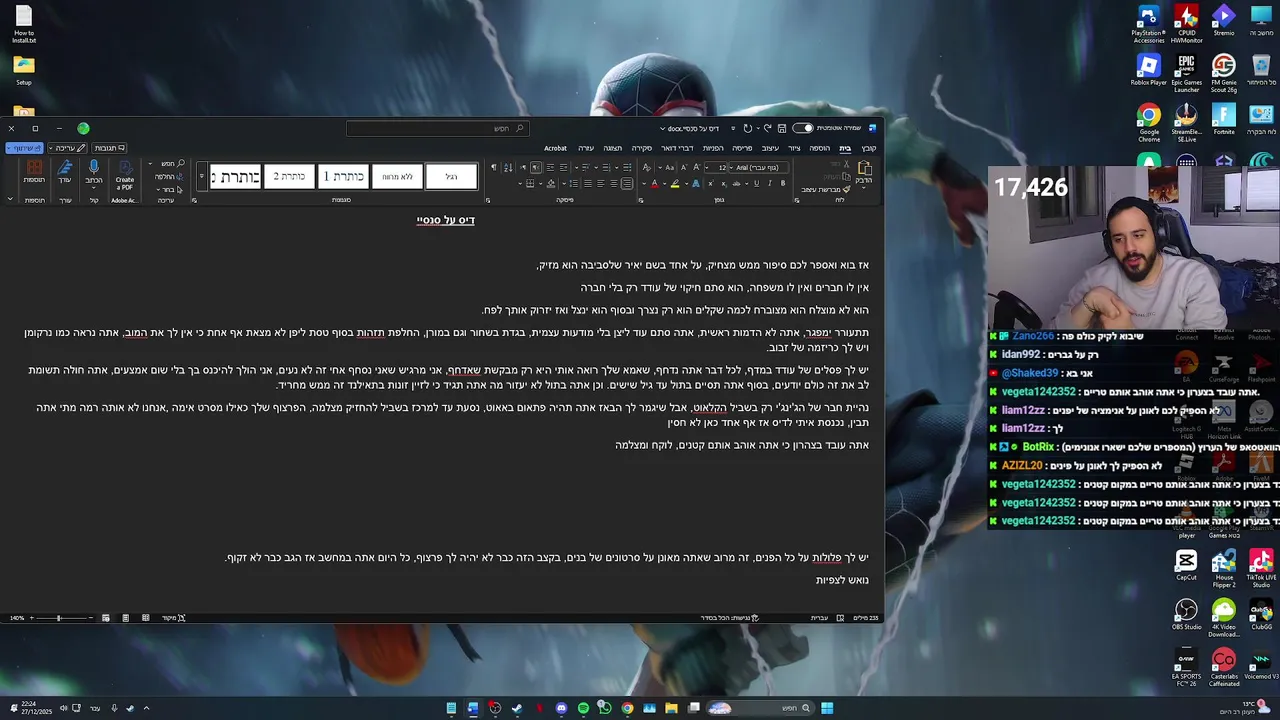
Task: Click the Dictate microphone icon (הכתב)
Action: click(x=94, y=172)
